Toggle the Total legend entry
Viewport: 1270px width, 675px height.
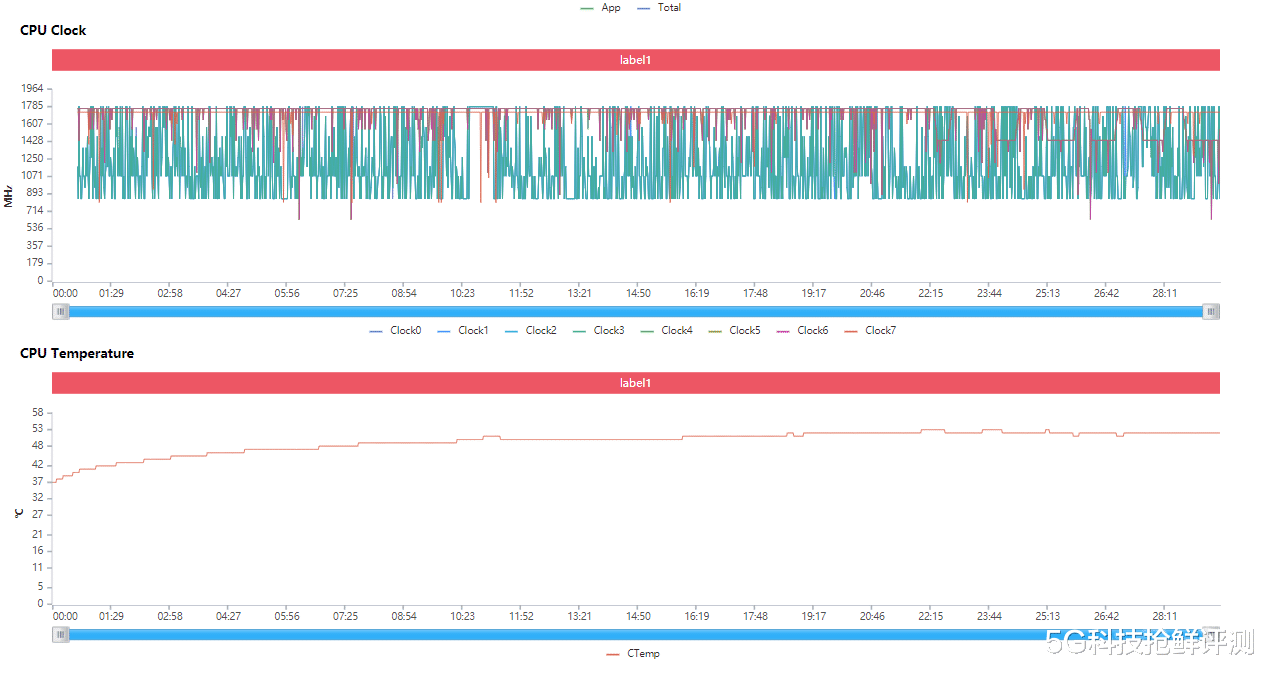coord(659,7)
